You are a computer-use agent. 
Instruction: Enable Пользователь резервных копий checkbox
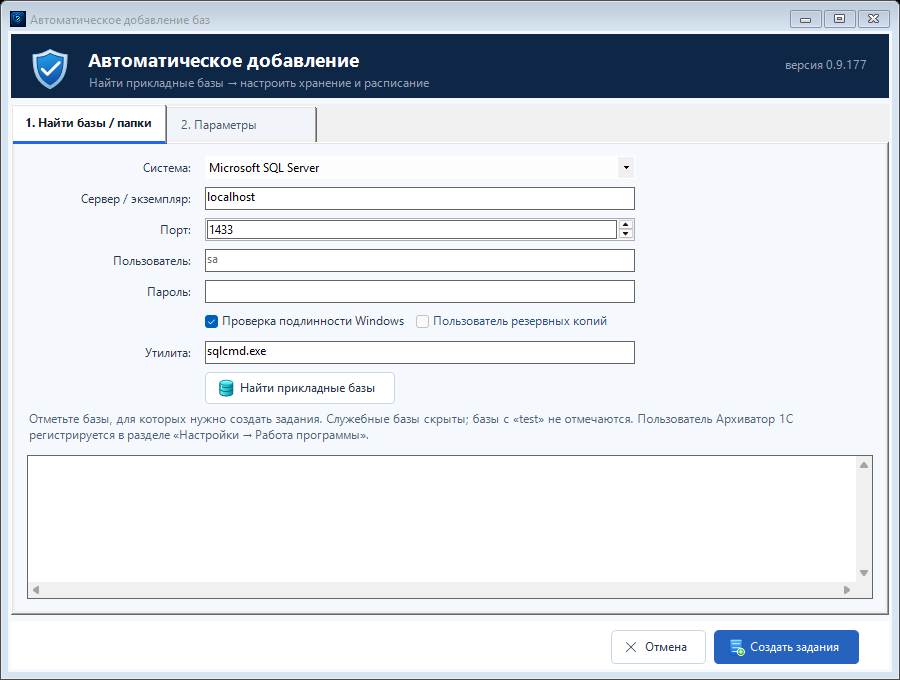tap(422, 321)
